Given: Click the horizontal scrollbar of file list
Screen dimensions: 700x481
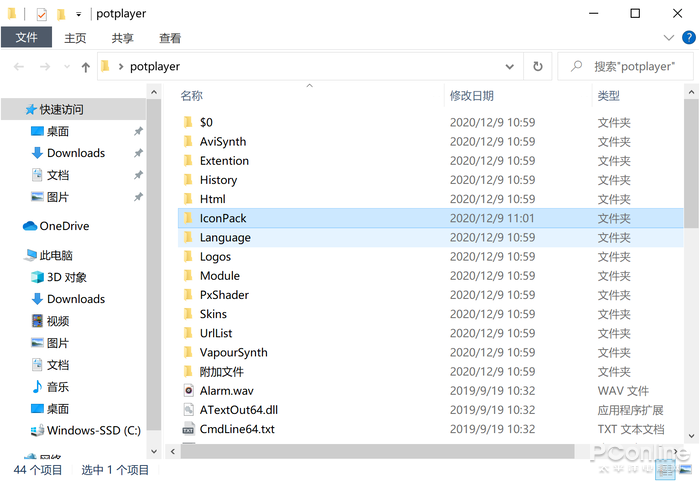Looking at the screenshot, I should point(377,452).
